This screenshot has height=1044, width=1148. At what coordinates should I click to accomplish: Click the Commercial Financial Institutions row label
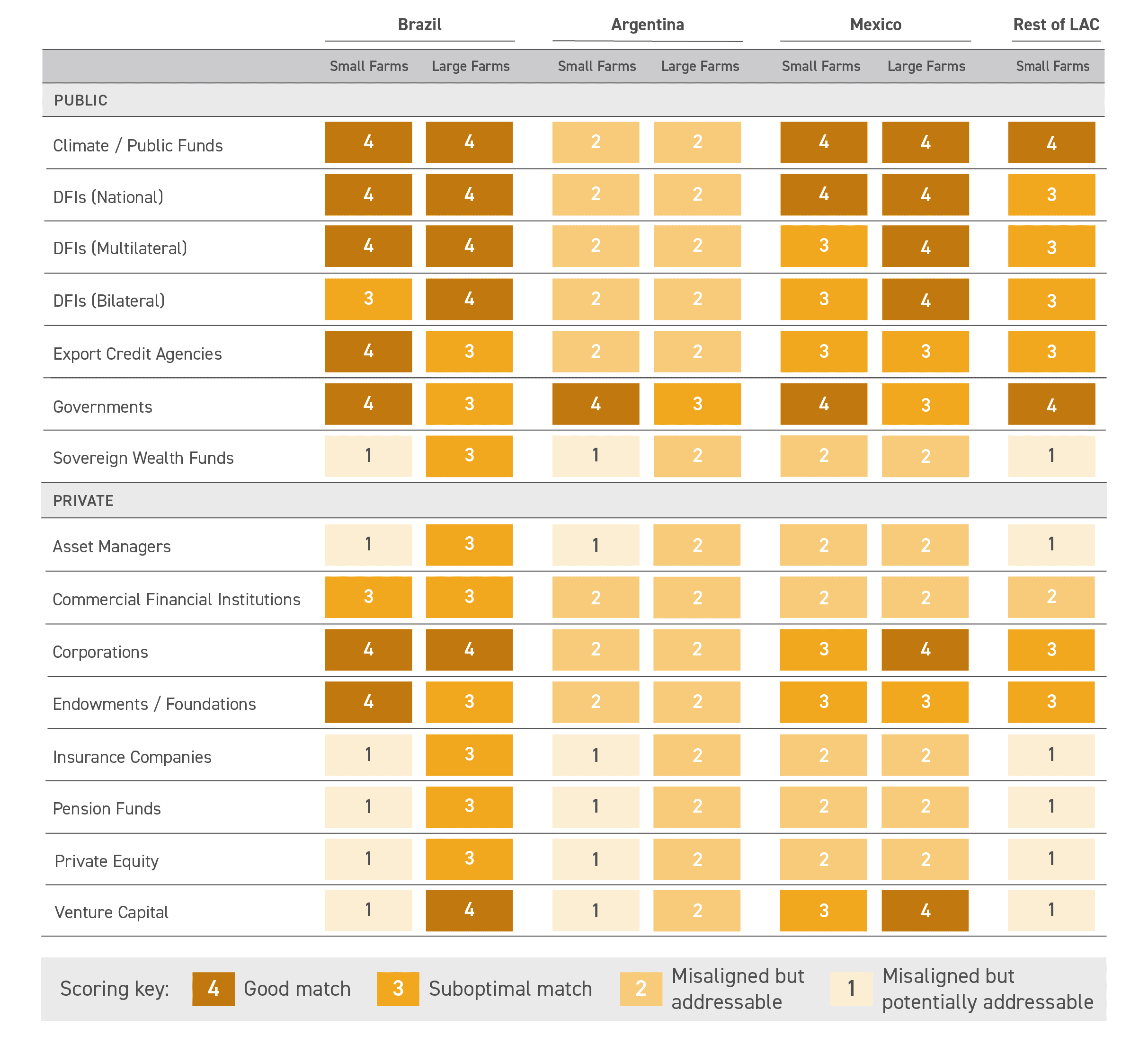click(176, 600)
